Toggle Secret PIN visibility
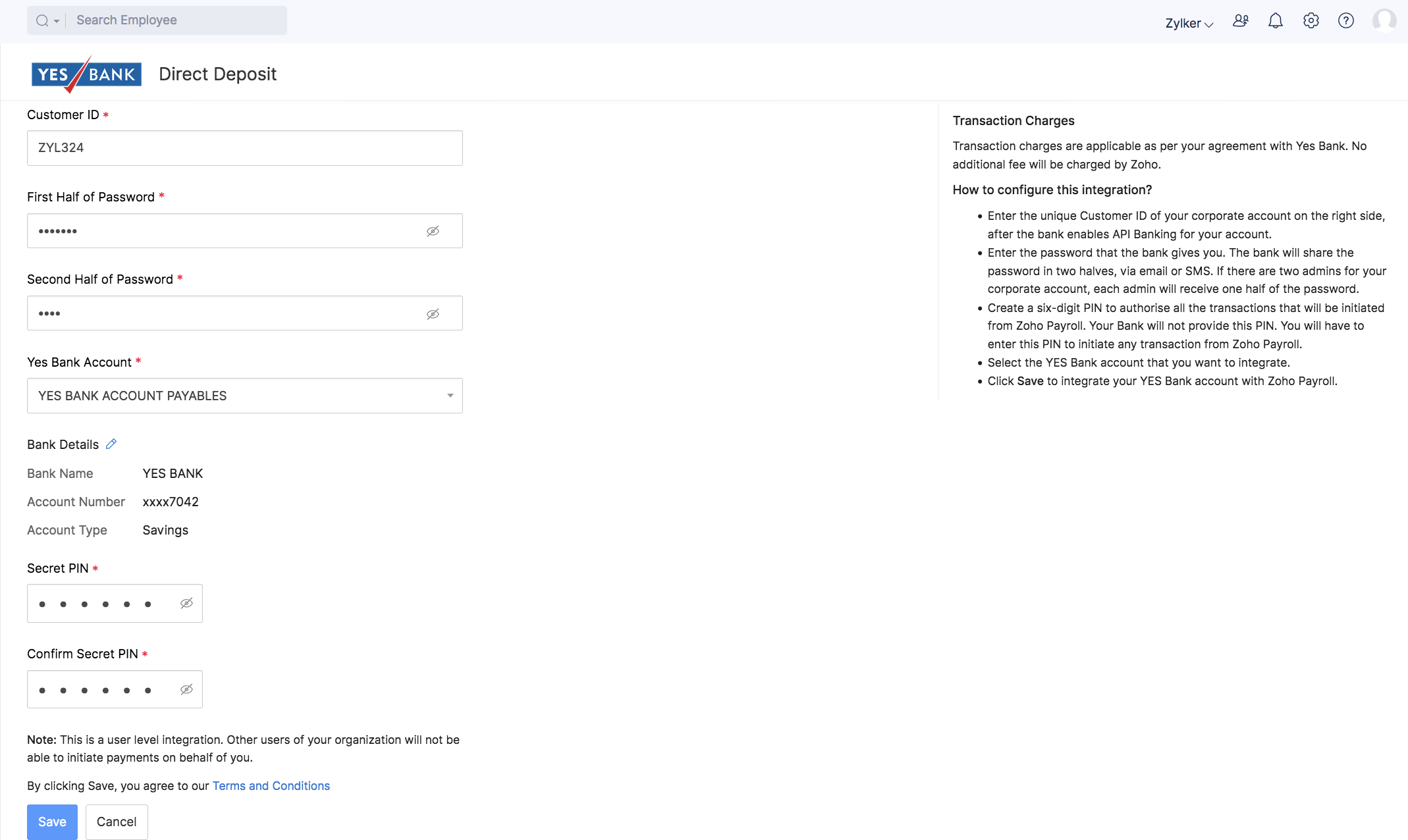1408x840 pixels. click(186, 604)
